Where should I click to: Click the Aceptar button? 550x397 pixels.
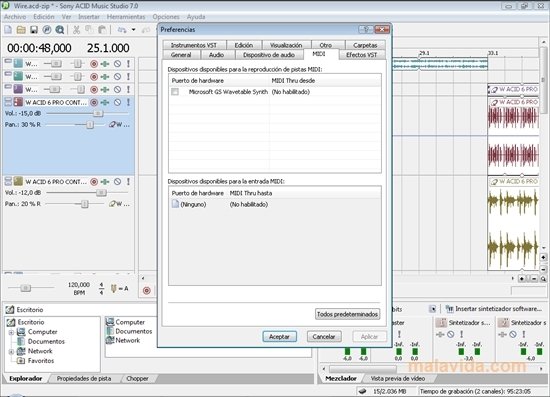tap(280, 337)
